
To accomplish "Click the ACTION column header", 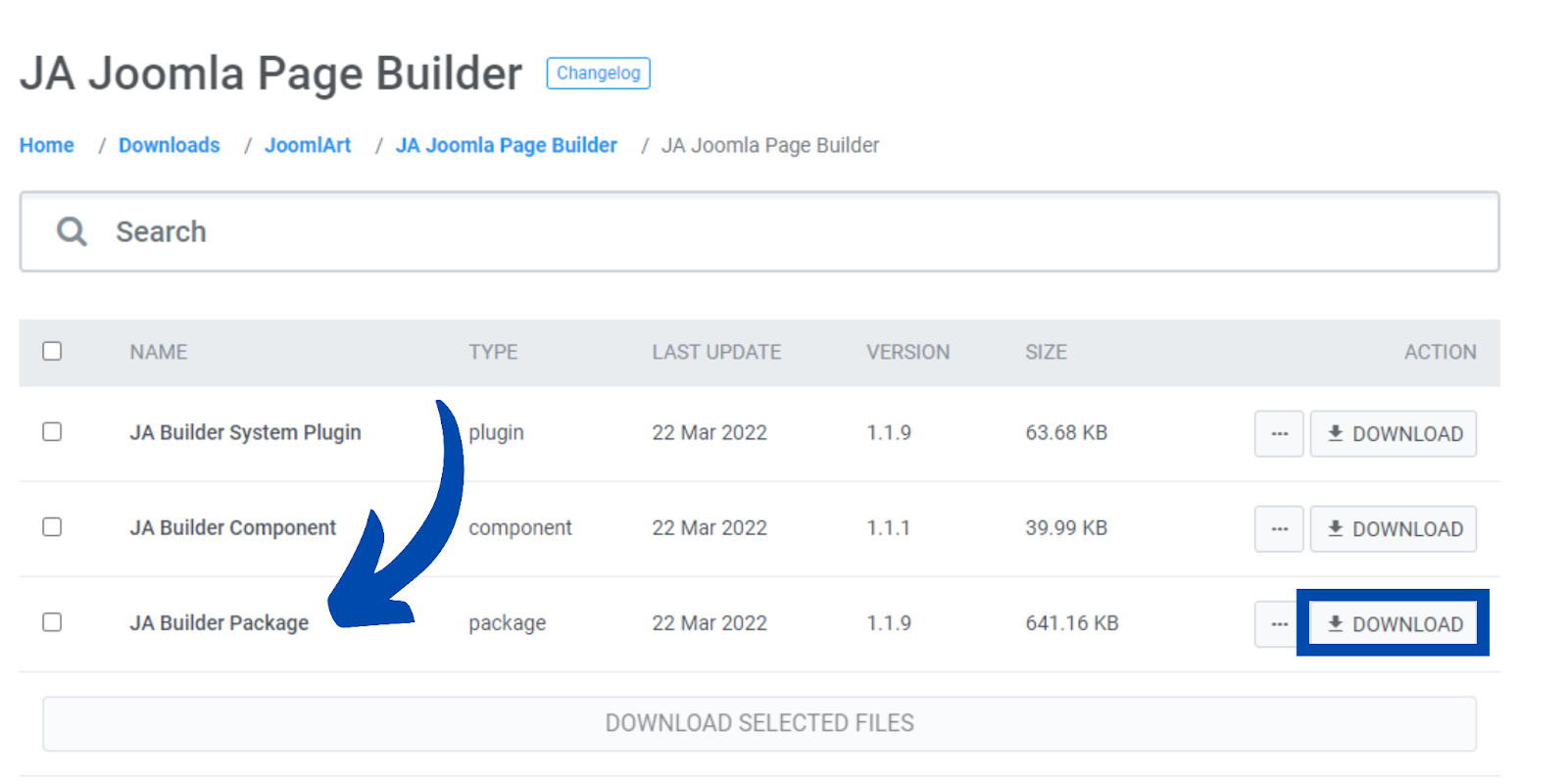I will point(1440,352).
